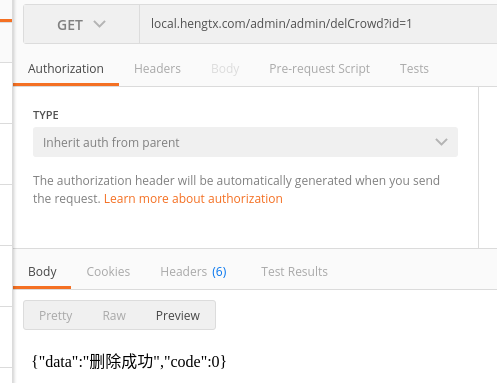
Task: Switch to the Tests tab
Action: [x=414, y=69]
